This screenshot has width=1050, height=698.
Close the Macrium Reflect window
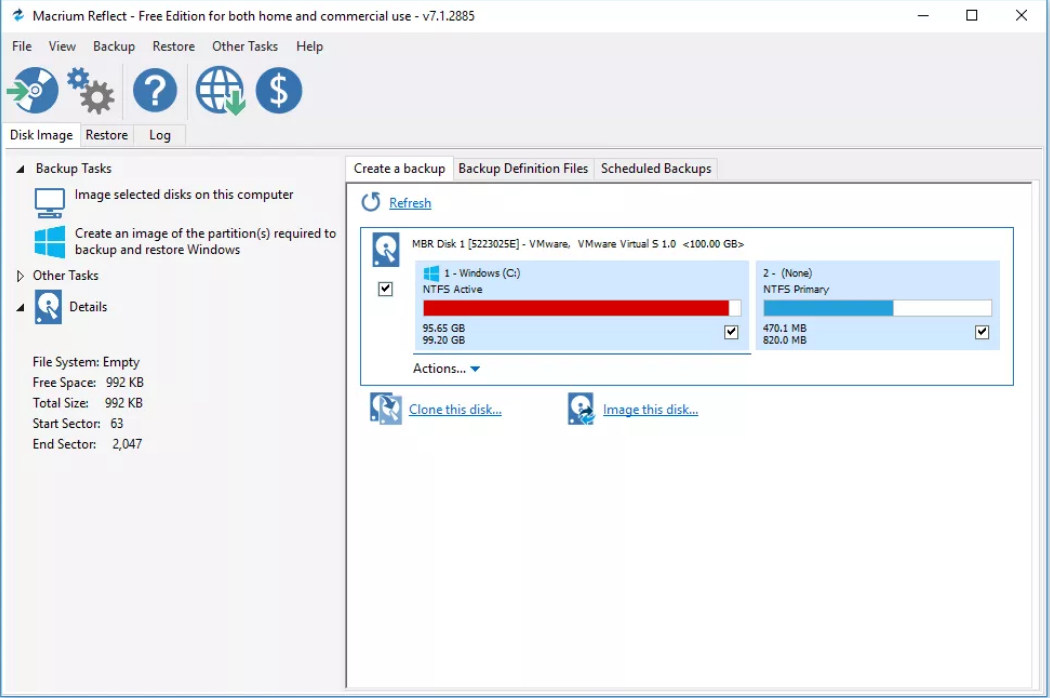click(1021, 15)
